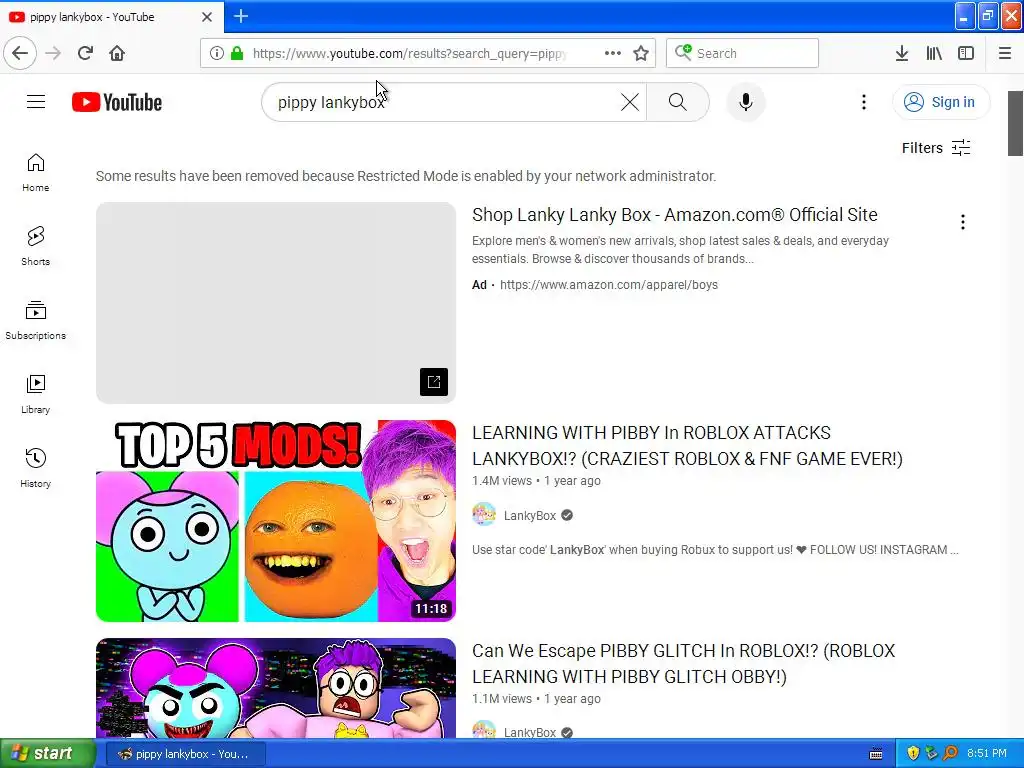Open the TOP 5 MODS video thumbnail

[x=276, y=520]
